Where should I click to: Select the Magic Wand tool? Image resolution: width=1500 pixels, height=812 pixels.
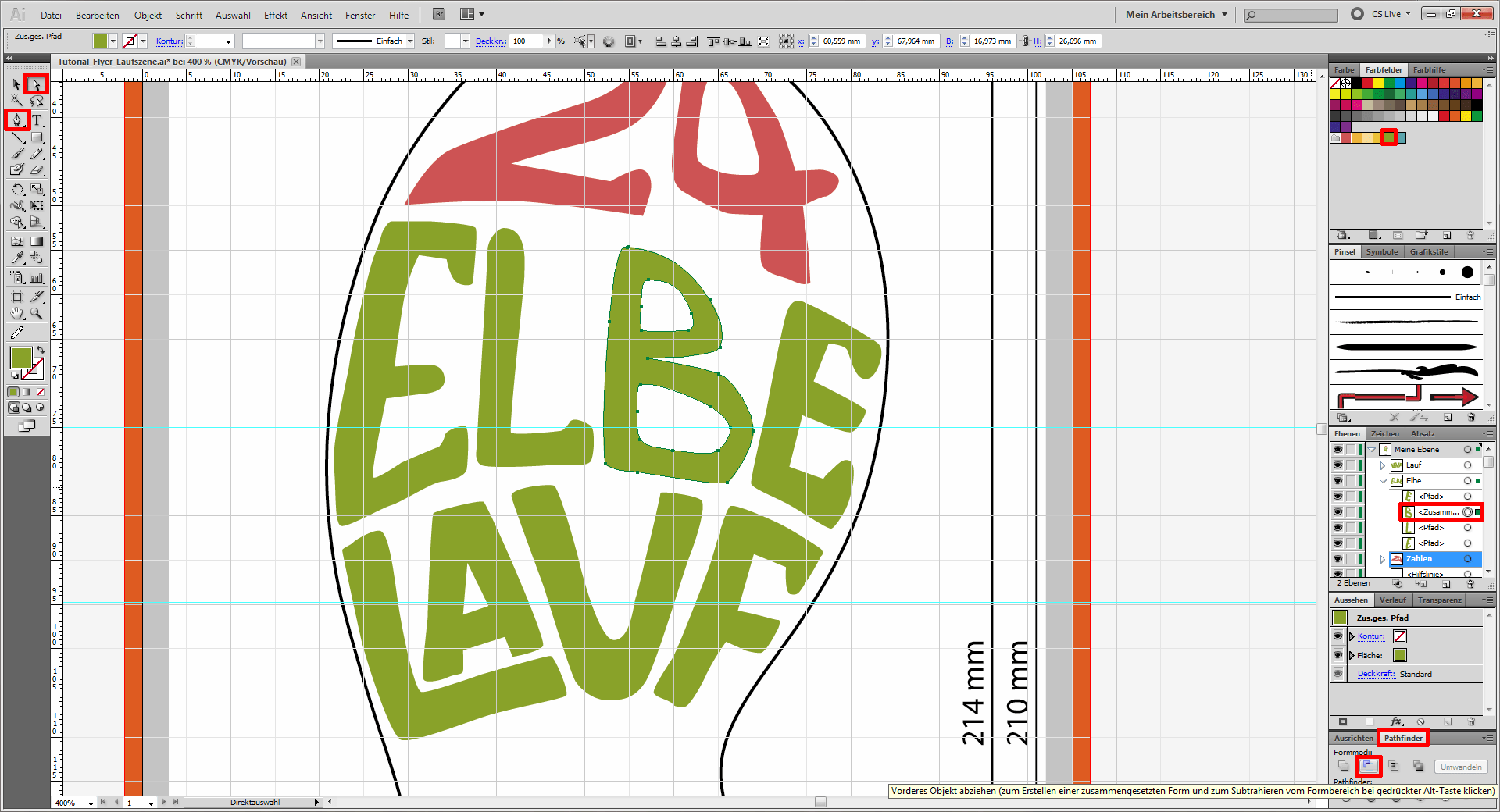(x=16, y=101)
